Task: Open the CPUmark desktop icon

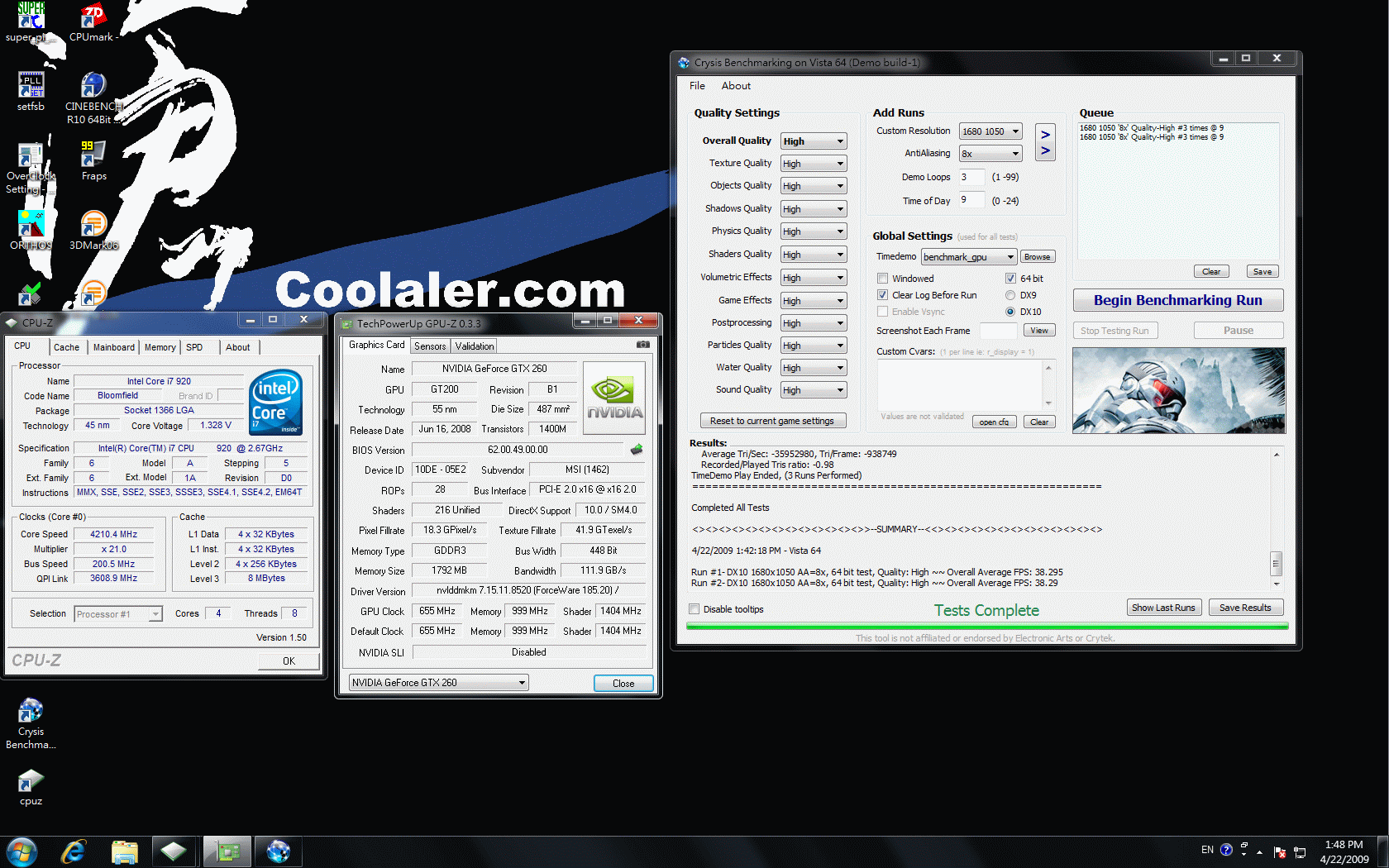Action: coord(93,22)
